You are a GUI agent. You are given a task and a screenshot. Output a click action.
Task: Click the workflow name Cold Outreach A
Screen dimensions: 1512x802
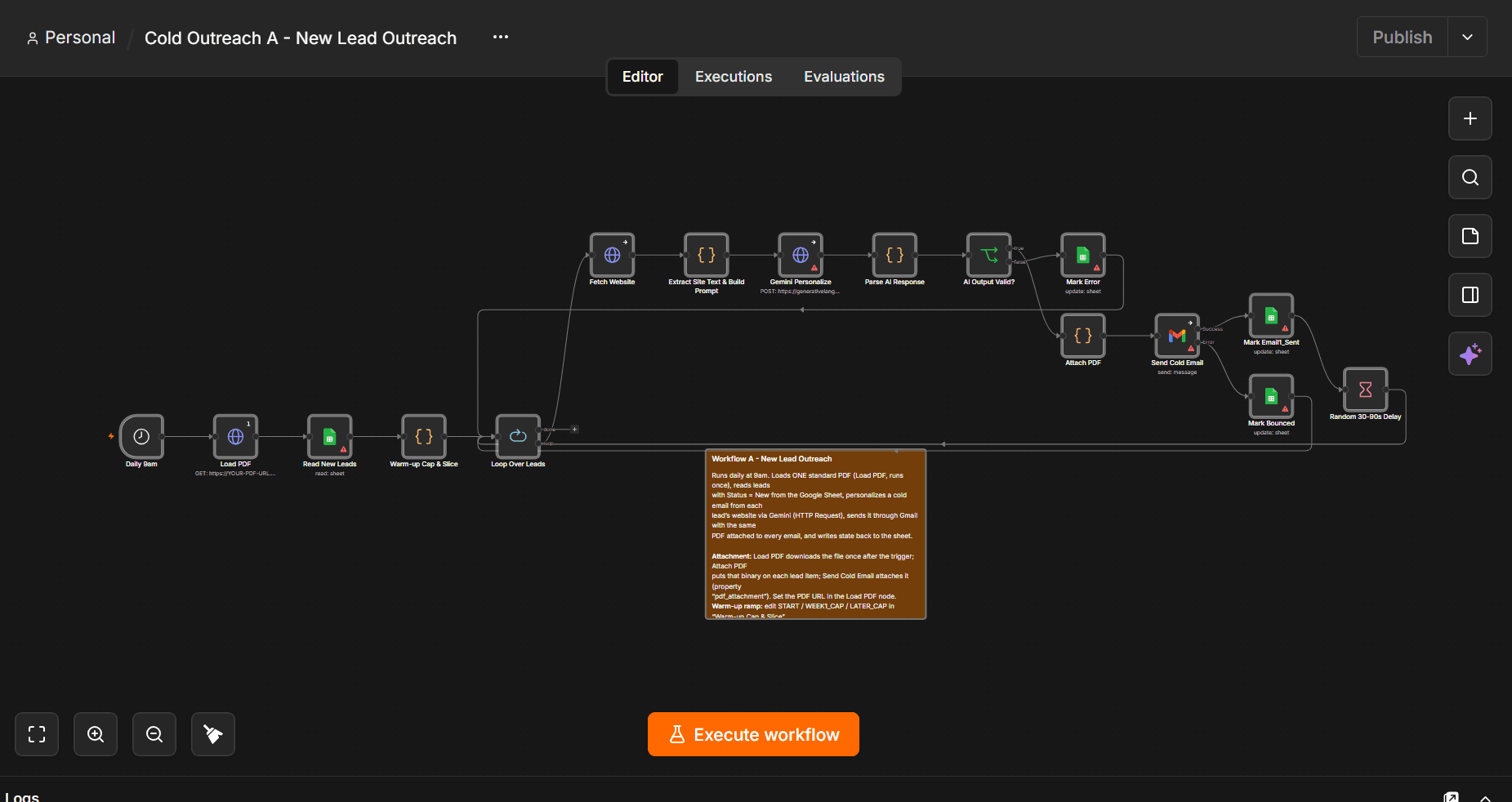(x=301, y=38)
